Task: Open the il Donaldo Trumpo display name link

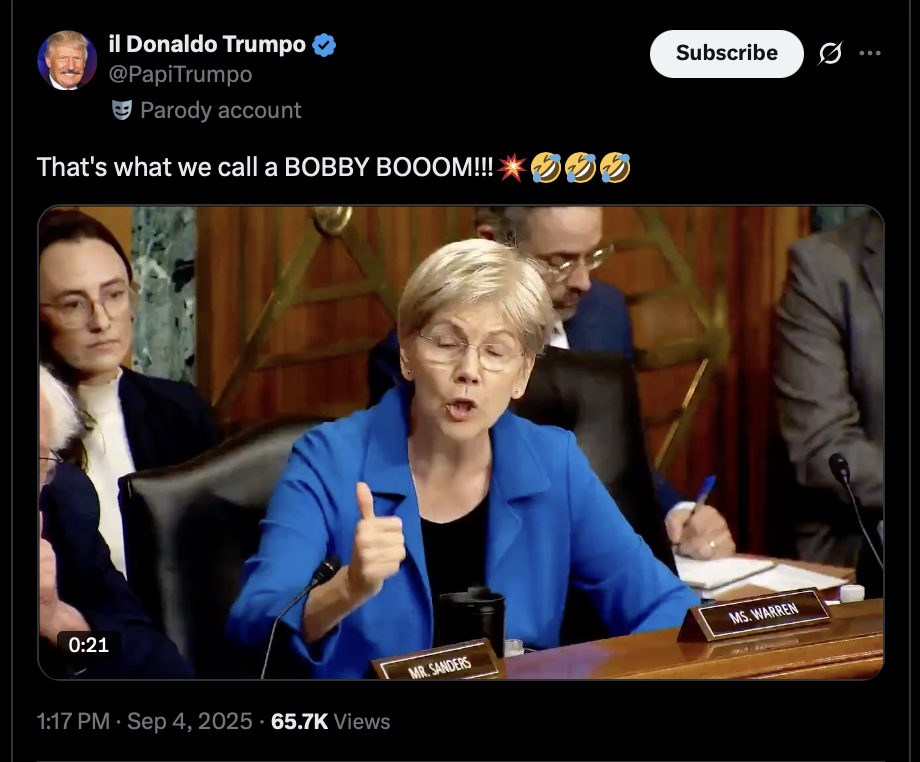Action: (207, 45)
